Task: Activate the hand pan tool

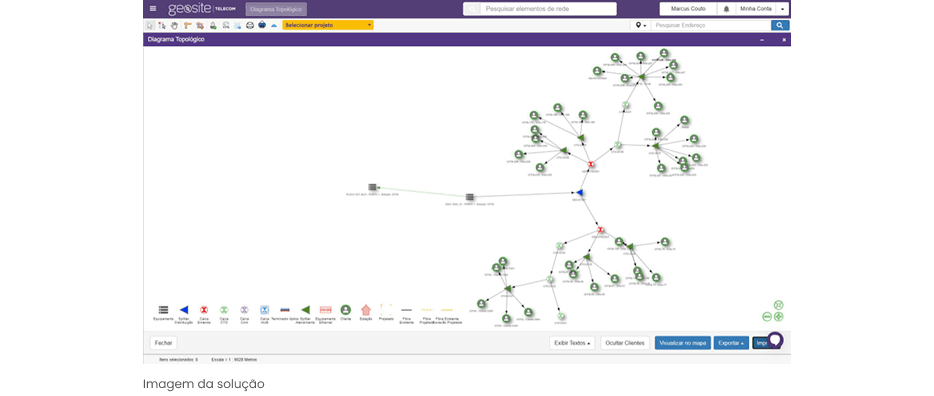Action: coord(175,26)
